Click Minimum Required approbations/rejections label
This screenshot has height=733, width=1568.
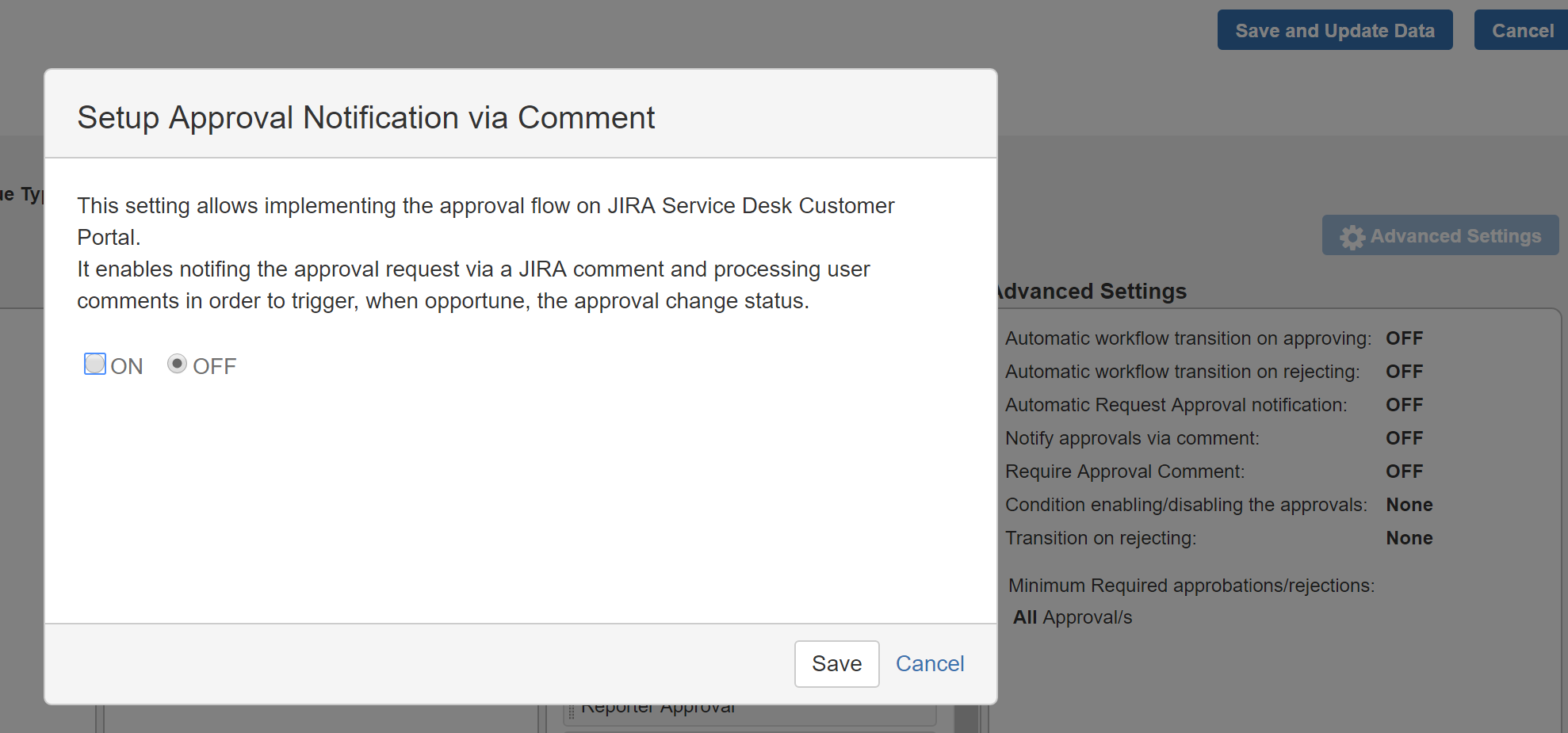(1191, 586)
